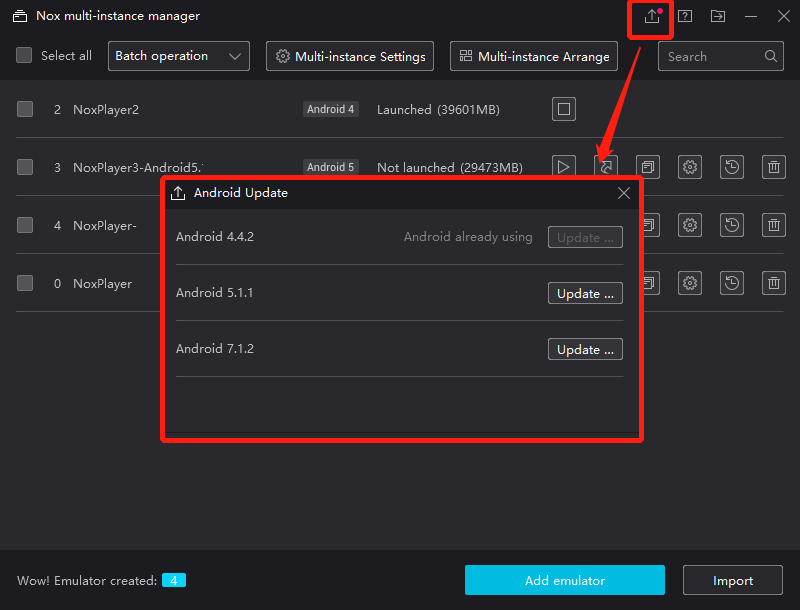Open Multi-instance Arrange
Screen dimensions: 800x610
[x=534, y=56]
